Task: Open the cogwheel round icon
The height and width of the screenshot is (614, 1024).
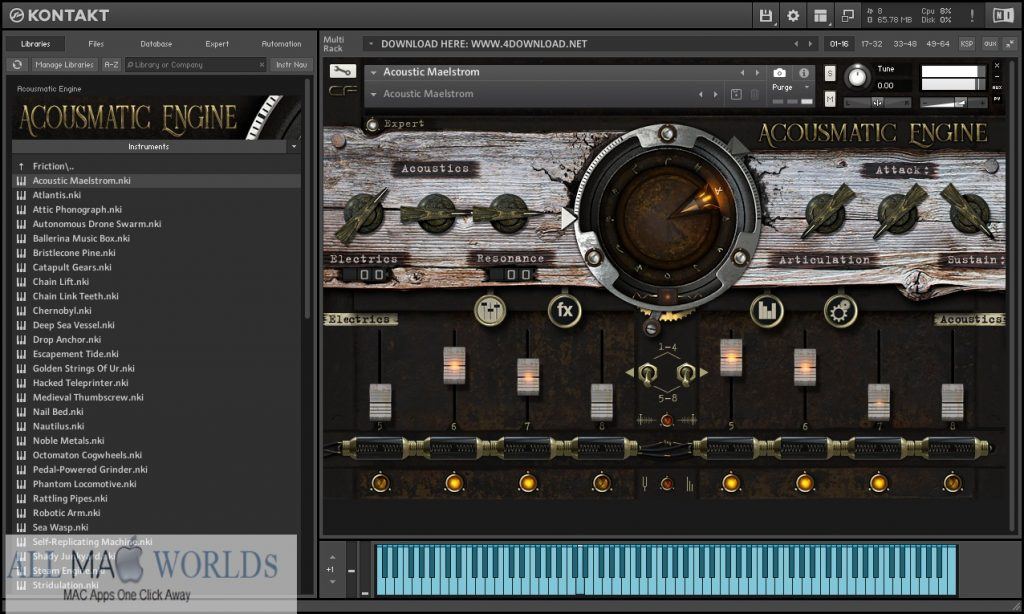Action: pyautogui.click(x=840, y=310)
